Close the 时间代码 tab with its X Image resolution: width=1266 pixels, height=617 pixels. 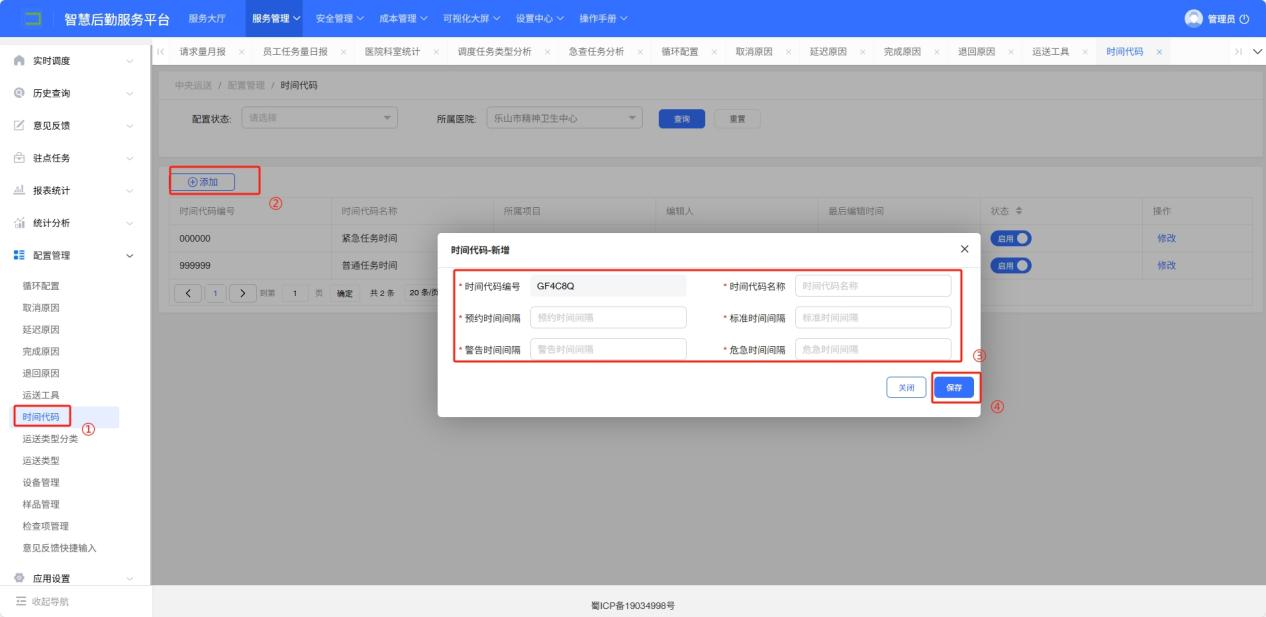point(1159,51)
